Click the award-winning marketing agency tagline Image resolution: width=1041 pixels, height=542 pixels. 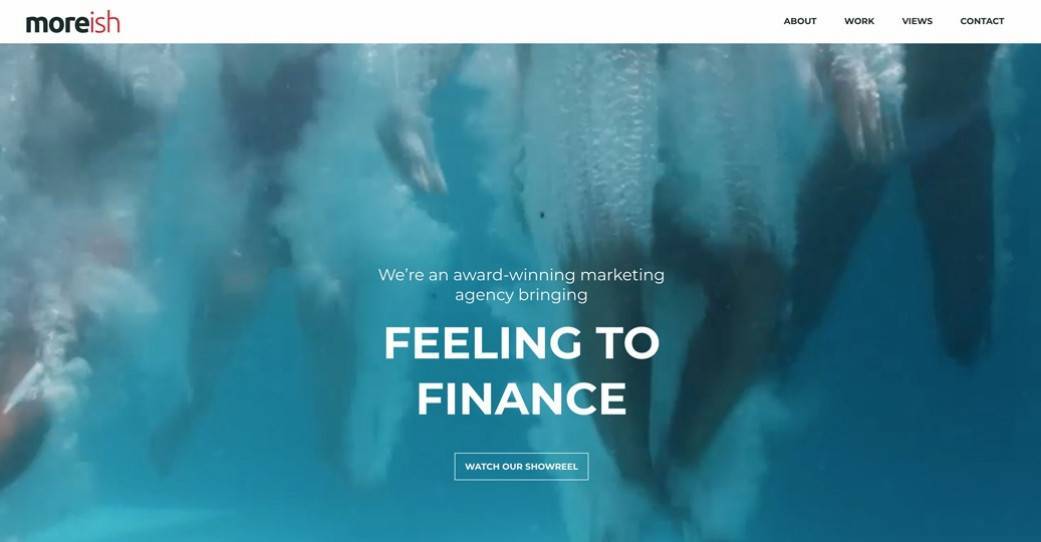(x=521, y=284)
